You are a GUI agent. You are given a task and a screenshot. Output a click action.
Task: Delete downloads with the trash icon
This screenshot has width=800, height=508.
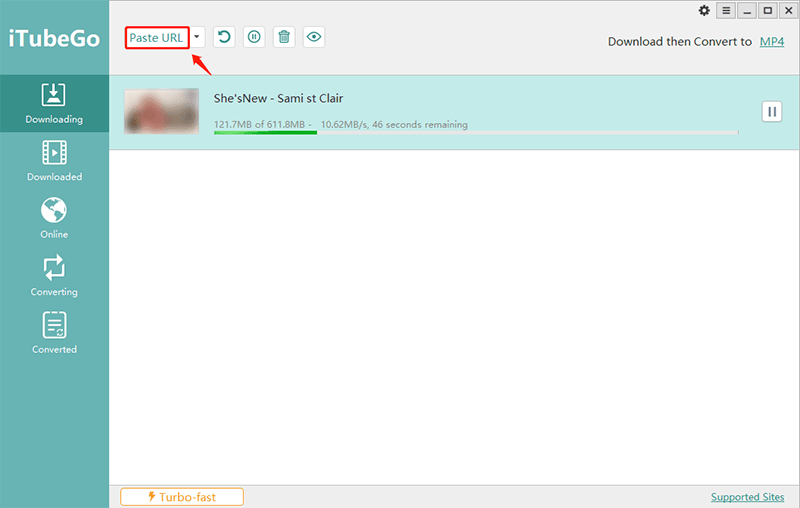[284, 37]
